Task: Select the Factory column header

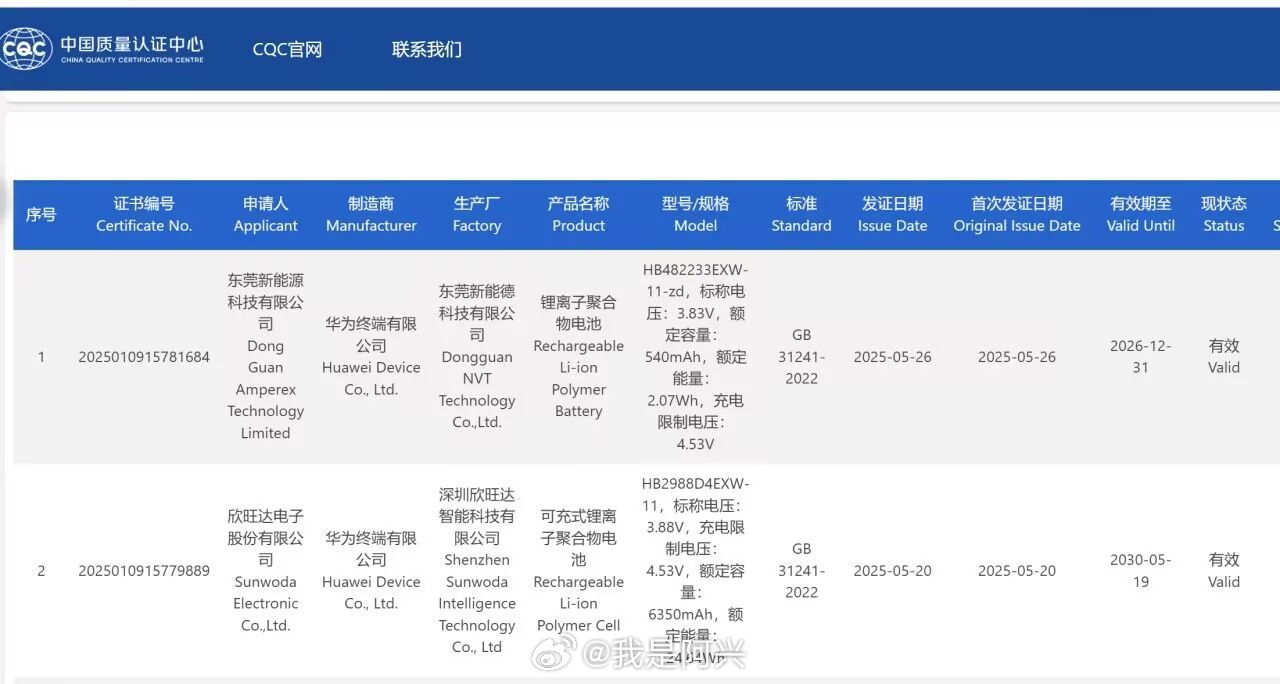Action: coord(477,214)
